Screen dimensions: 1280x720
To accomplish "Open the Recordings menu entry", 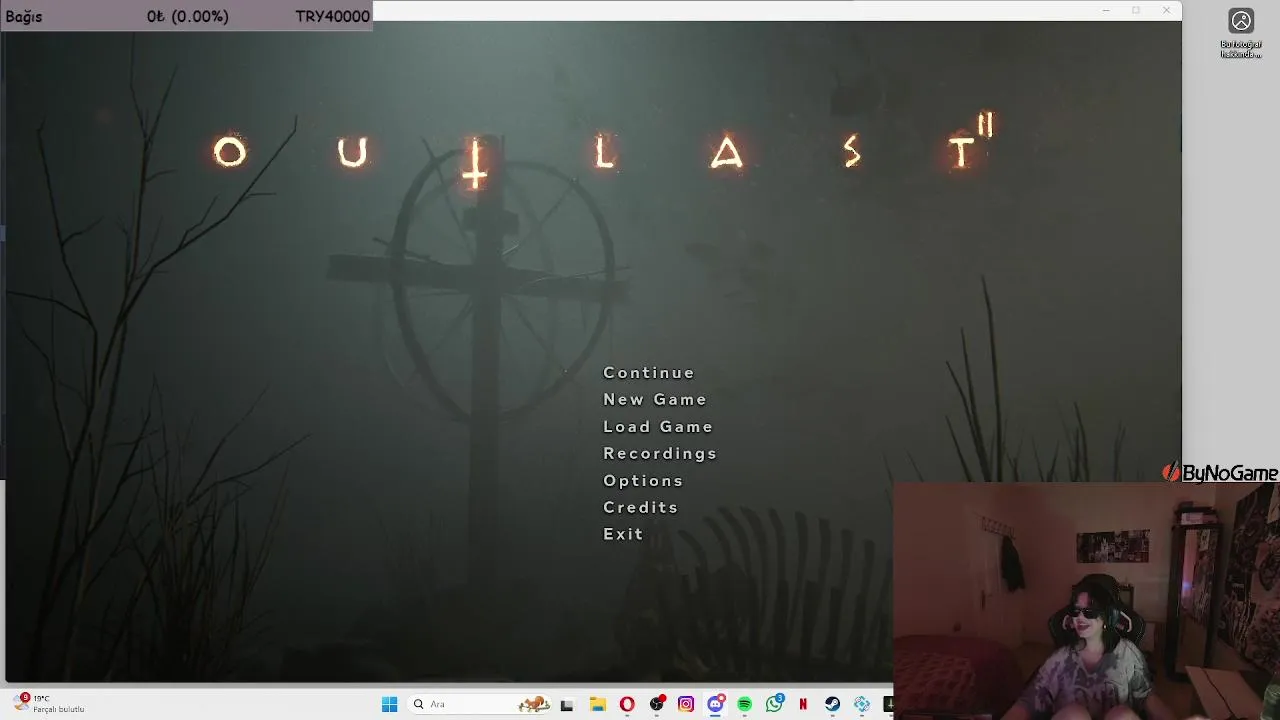I will point(660,454).
